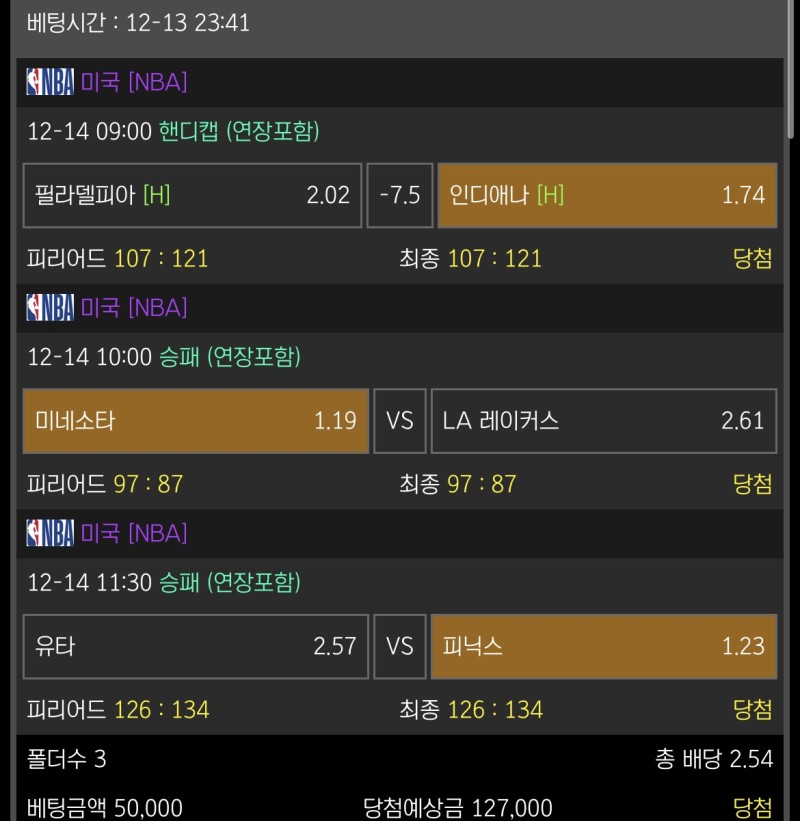Click the final score 107 : 121
Viewport: 800px width, 821px height.
[x=494, y=259]
